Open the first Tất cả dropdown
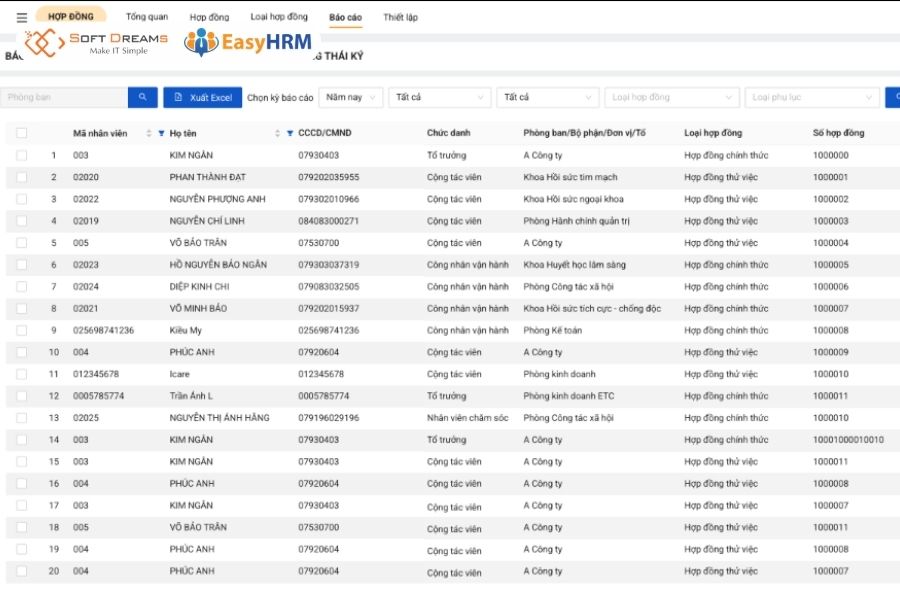 440,97
